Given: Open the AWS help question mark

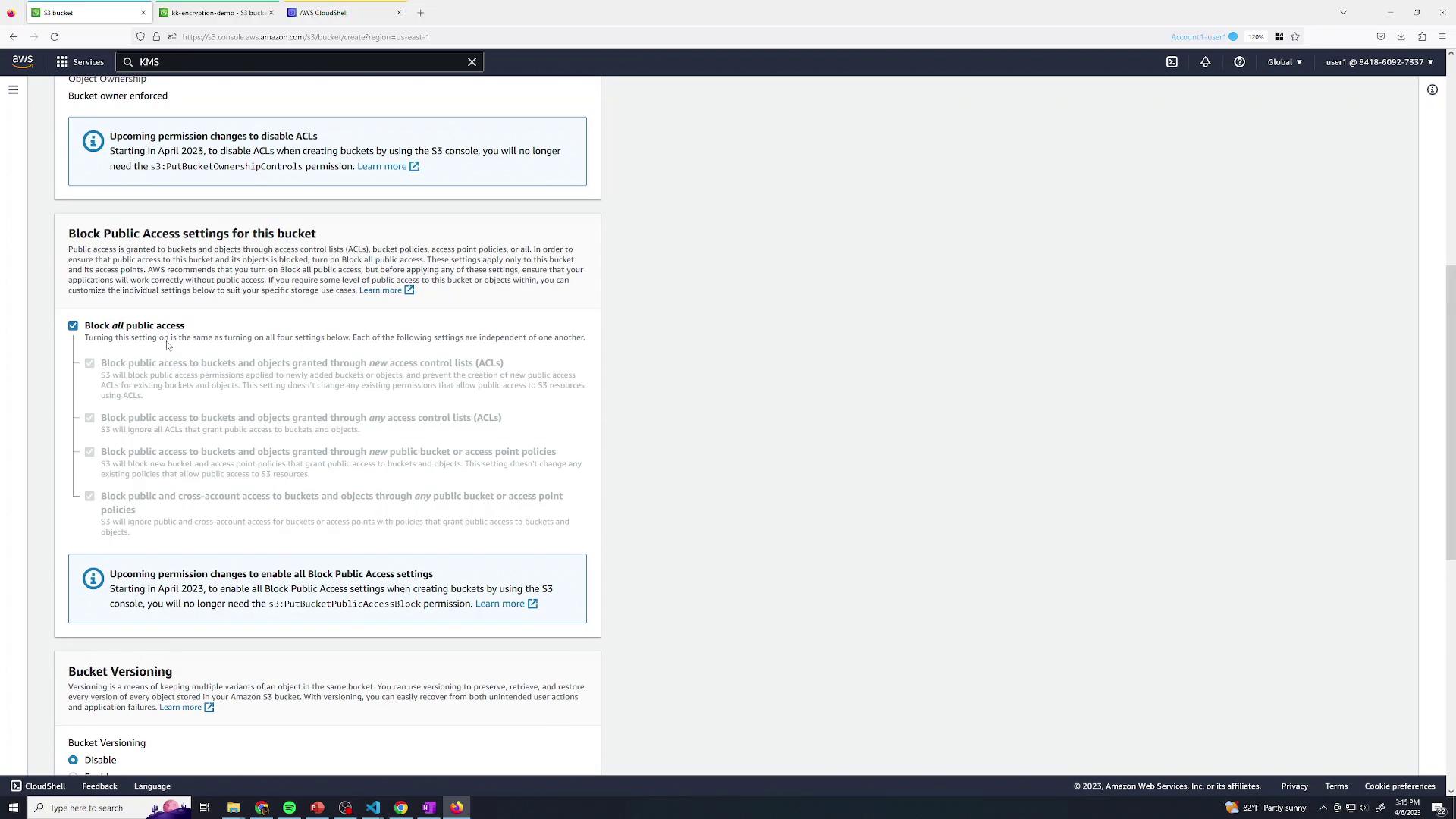Looking at the screenshot, I should [1239, 62].
